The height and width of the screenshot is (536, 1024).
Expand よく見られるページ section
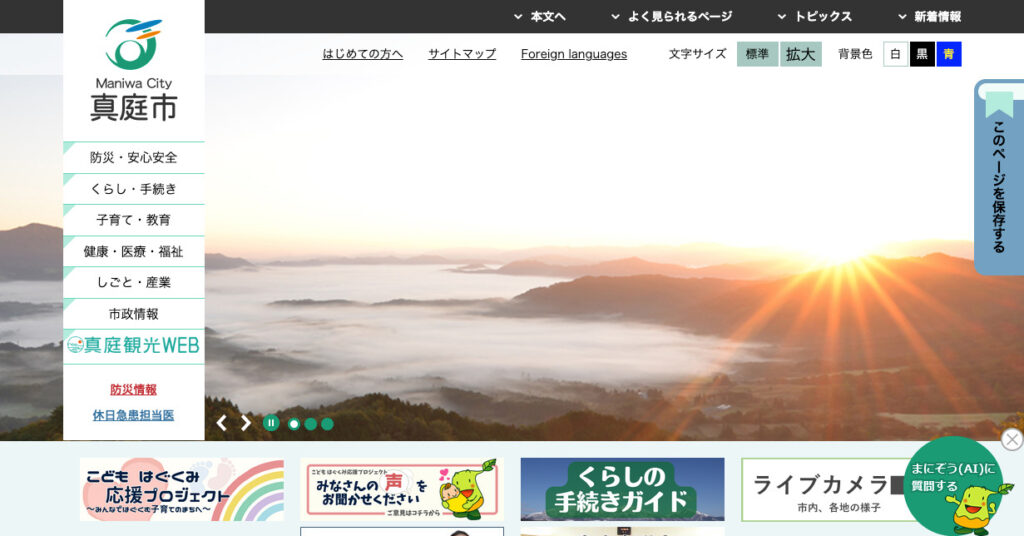tap(672, 16)
